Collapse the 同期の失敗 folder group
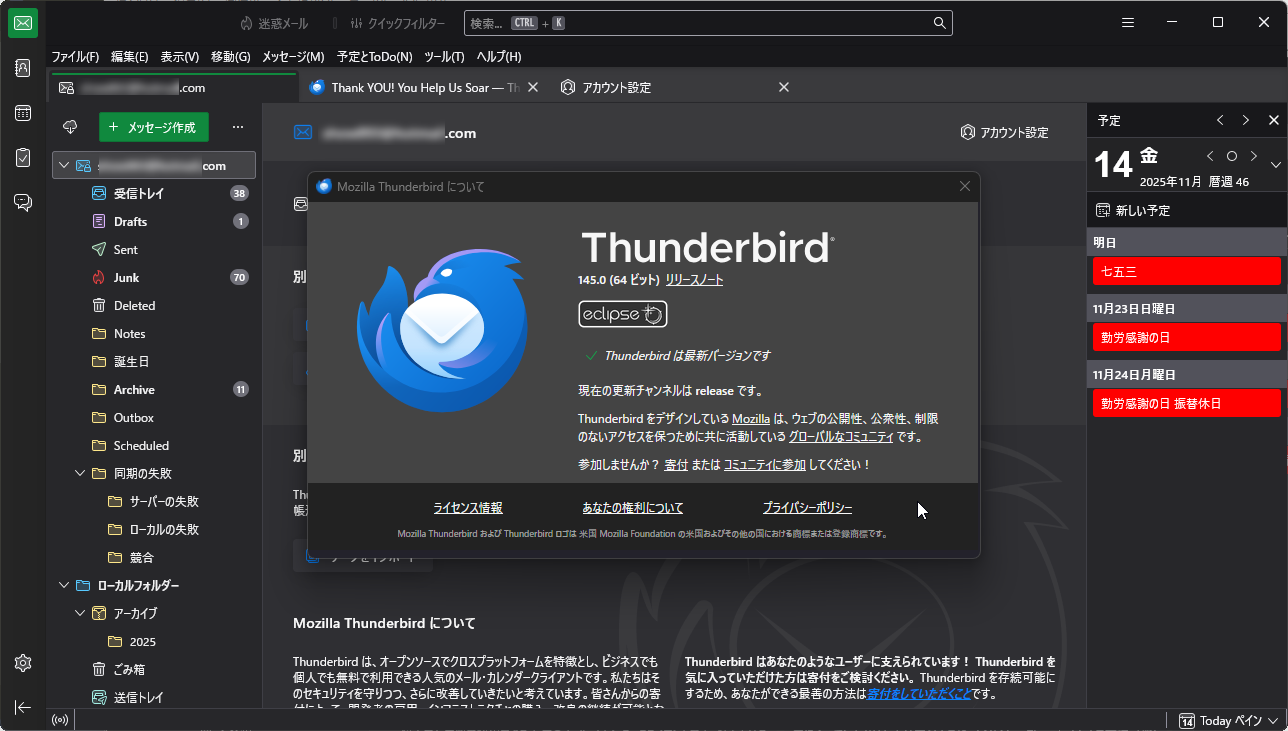This screenshot has width=1288, height=731. [x=80, y=473]
